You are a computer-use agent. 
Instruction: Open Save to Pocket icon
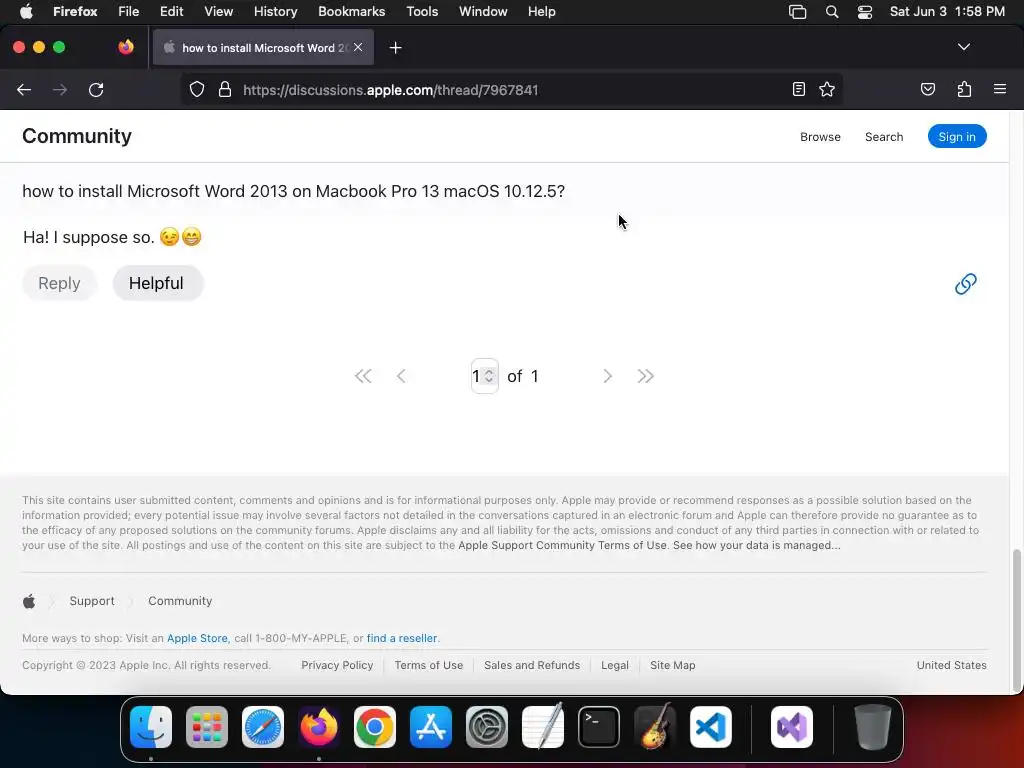(x=927, y=89)
